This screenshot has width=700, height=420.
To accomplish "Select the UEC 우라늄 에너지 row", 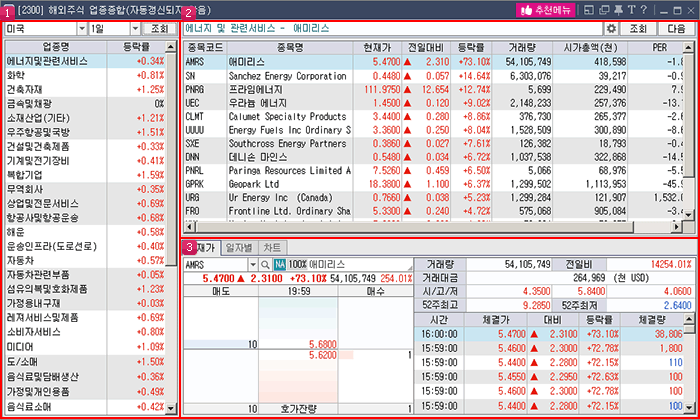I will pos(433,103).
